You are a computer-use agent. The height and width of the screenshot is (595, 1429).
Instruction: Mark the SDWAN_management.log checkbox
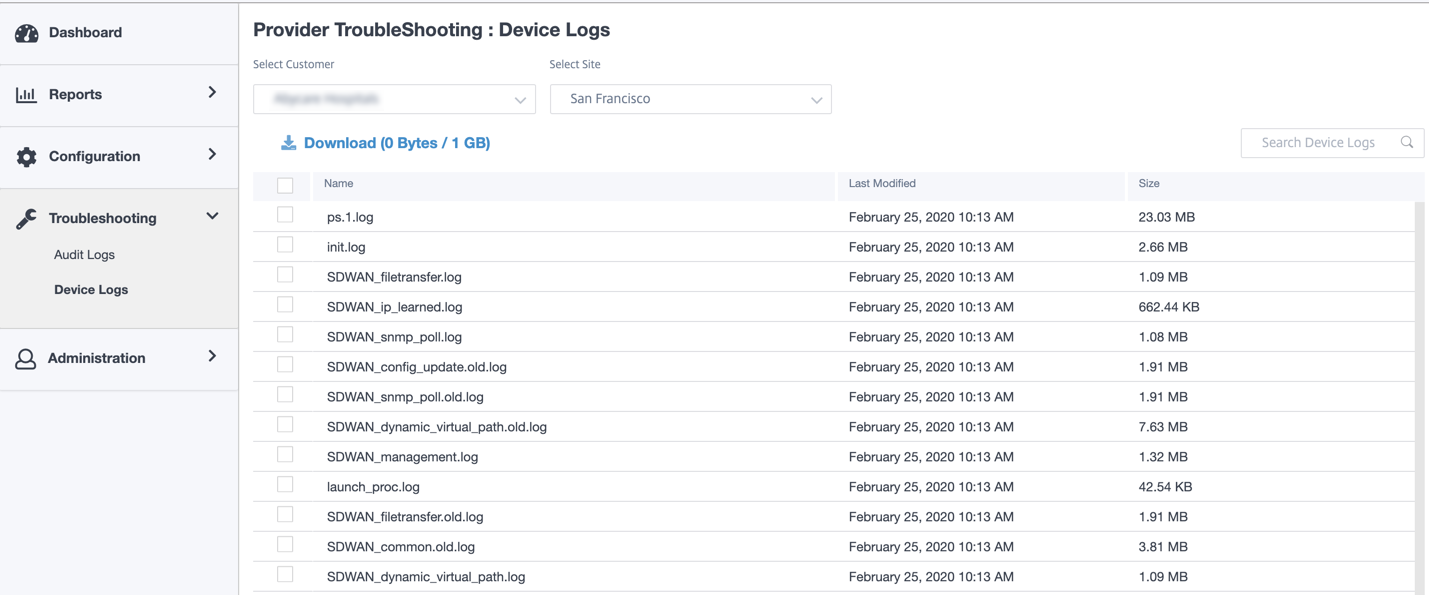coord(285,455)
